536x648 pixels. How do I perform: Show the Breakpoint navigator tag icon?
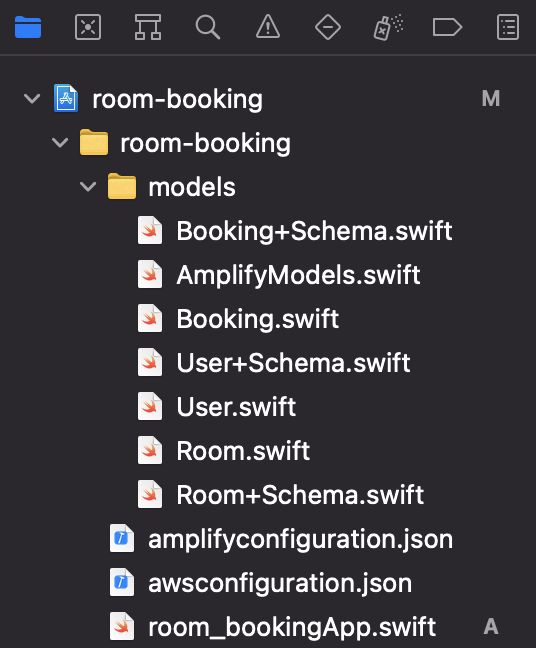[448, 27]
